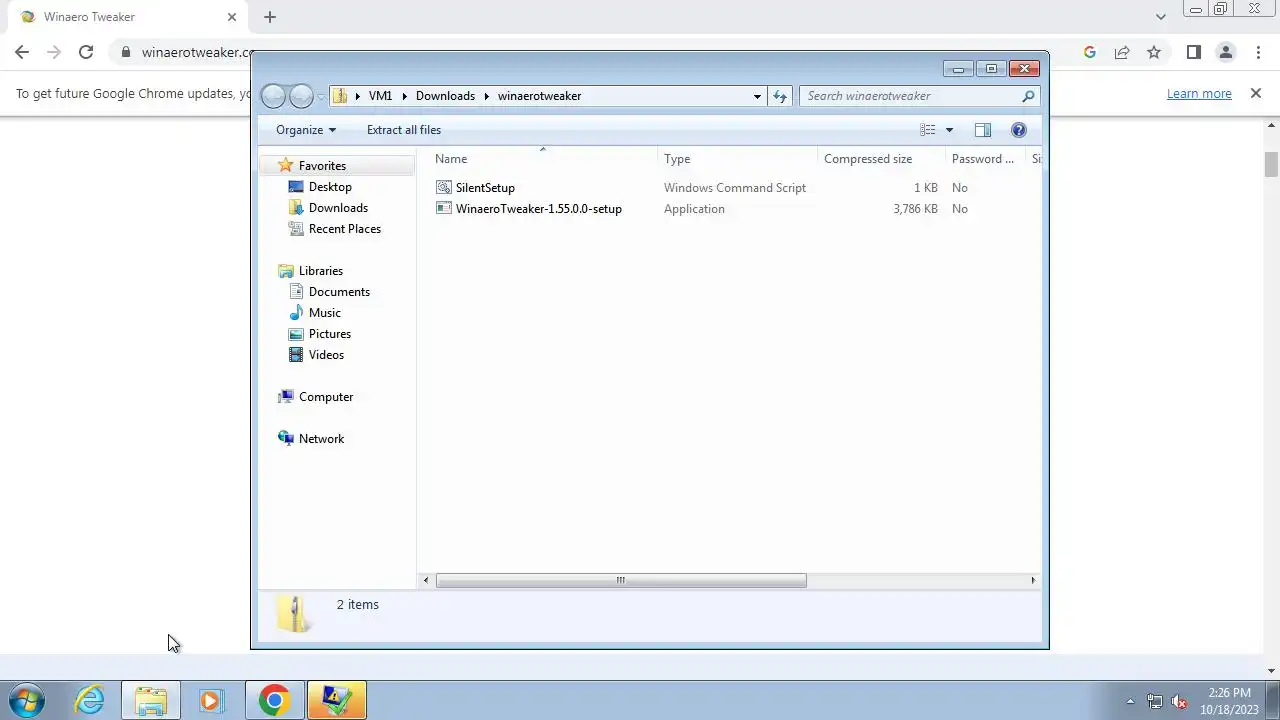Click Downloads breadcrumb in address bar
Image resolution: width=1280 pixels, height=720 pixels.
click(445, 96)
